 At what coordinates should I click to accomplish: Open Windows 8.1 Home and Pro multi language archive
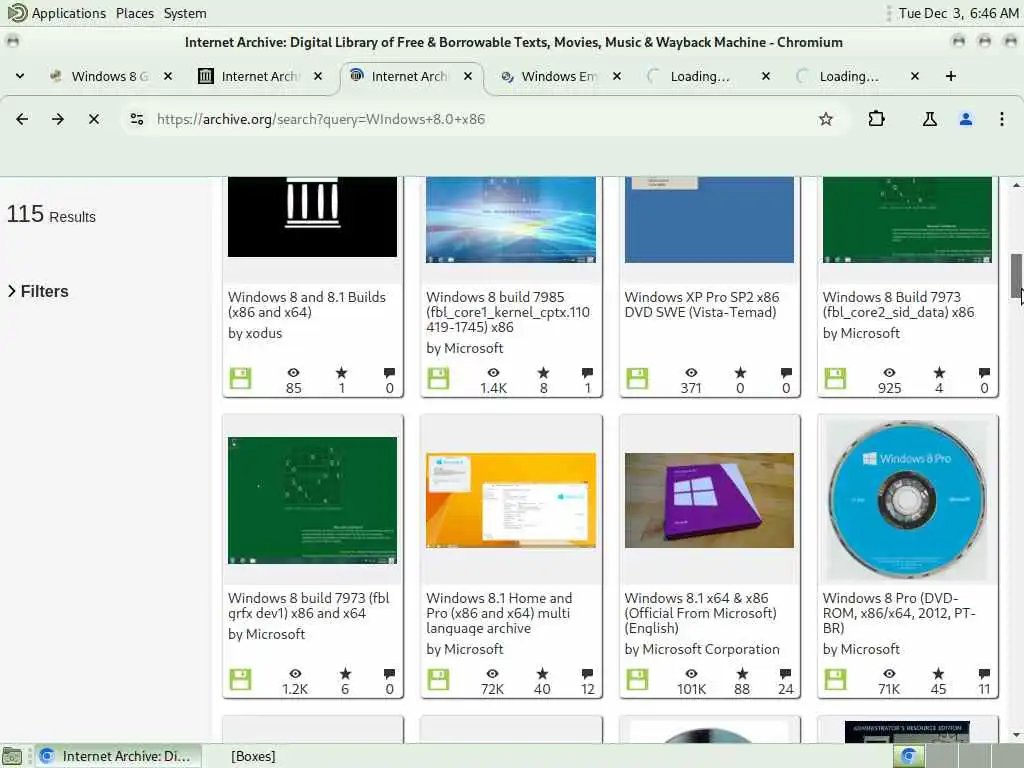coord(500,613)
